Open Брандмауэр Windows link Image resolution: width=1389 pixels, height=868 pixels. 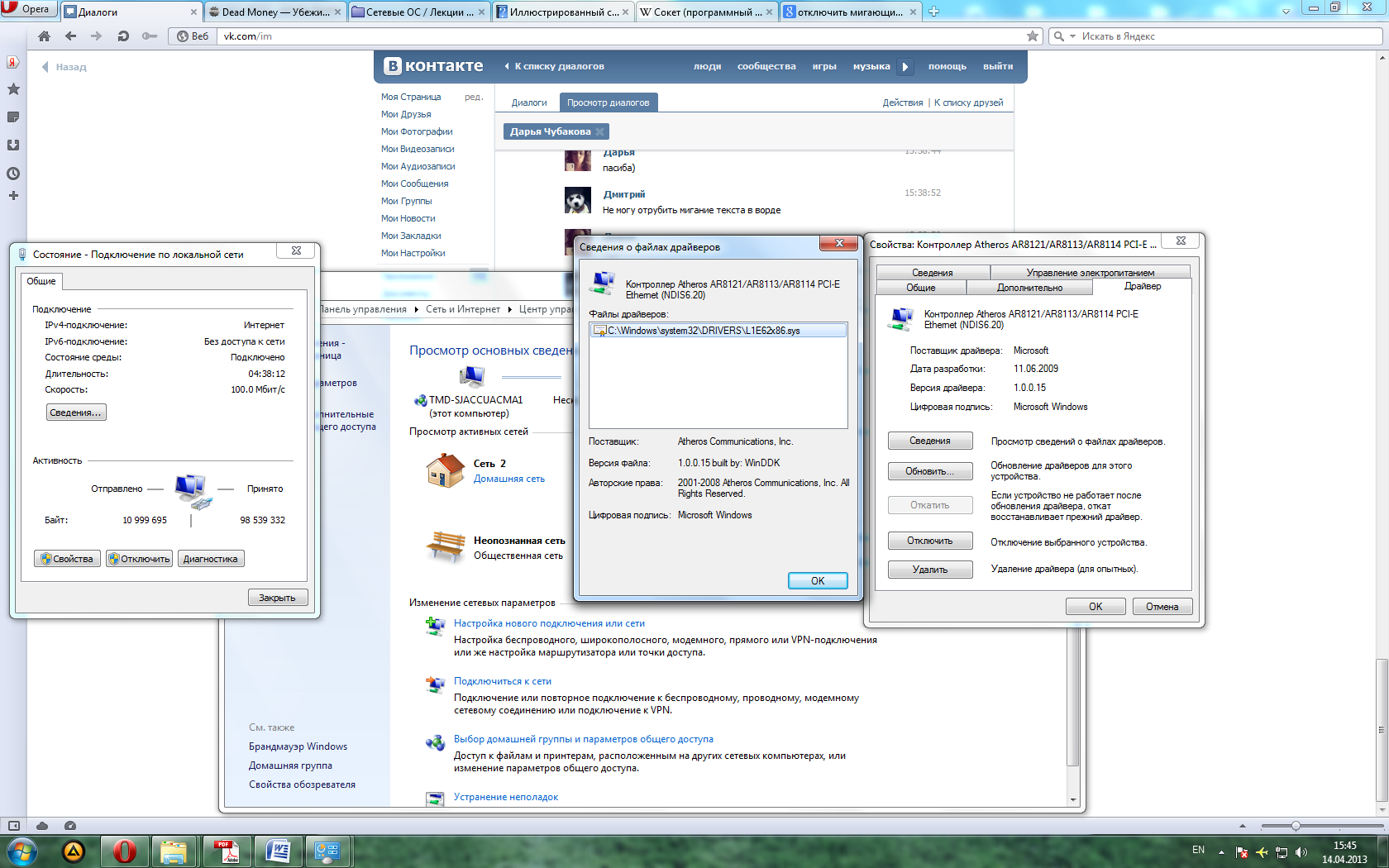coord(298,746)
